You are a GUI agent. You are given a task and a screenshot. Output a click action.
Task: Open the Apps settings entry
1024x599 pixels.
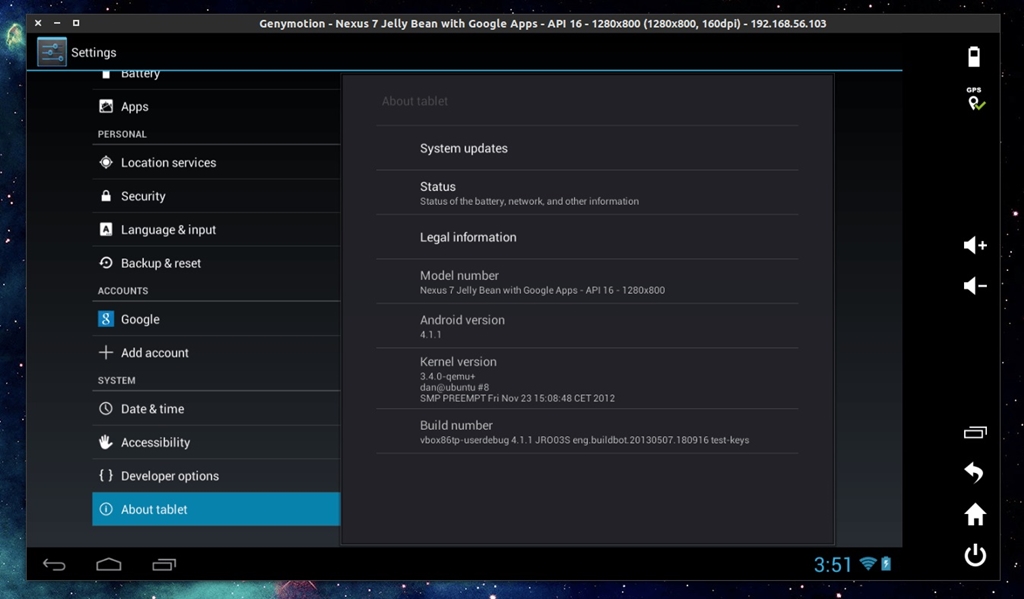pos(216,106)
